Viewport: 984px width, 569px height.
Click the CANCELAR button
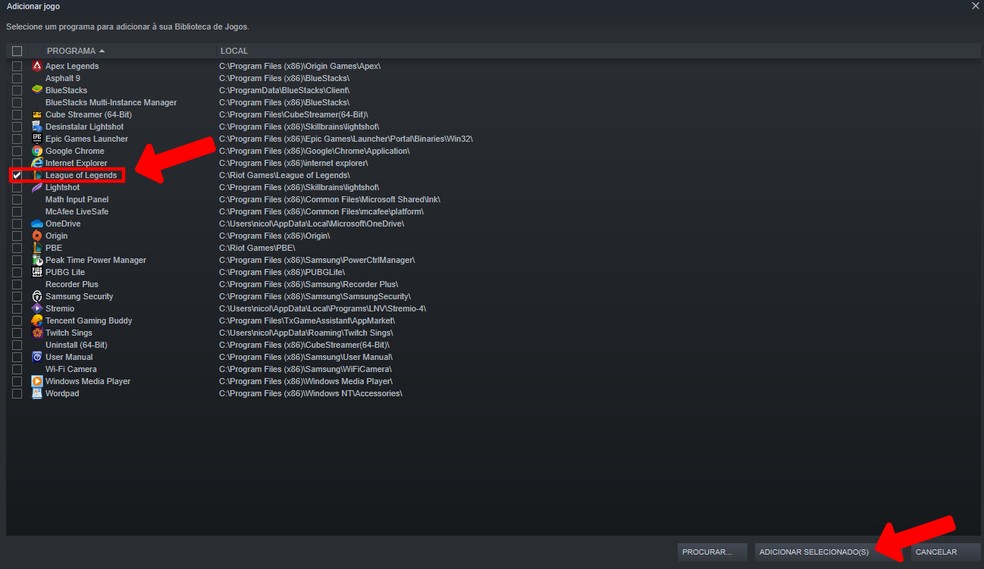point(946,552)
